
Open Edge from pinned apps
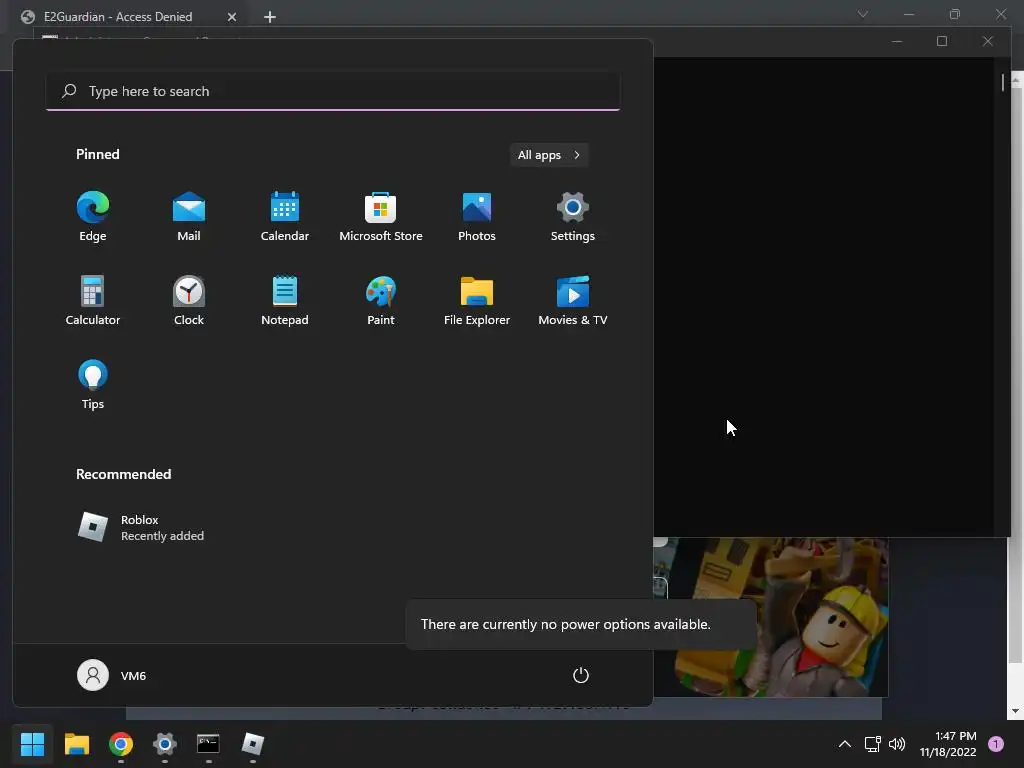(x=93, y=217)
